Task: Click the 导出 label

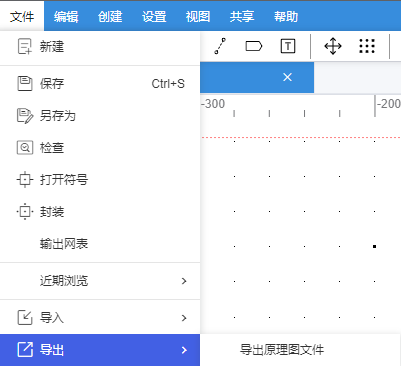Action: (x=52, y=350)
